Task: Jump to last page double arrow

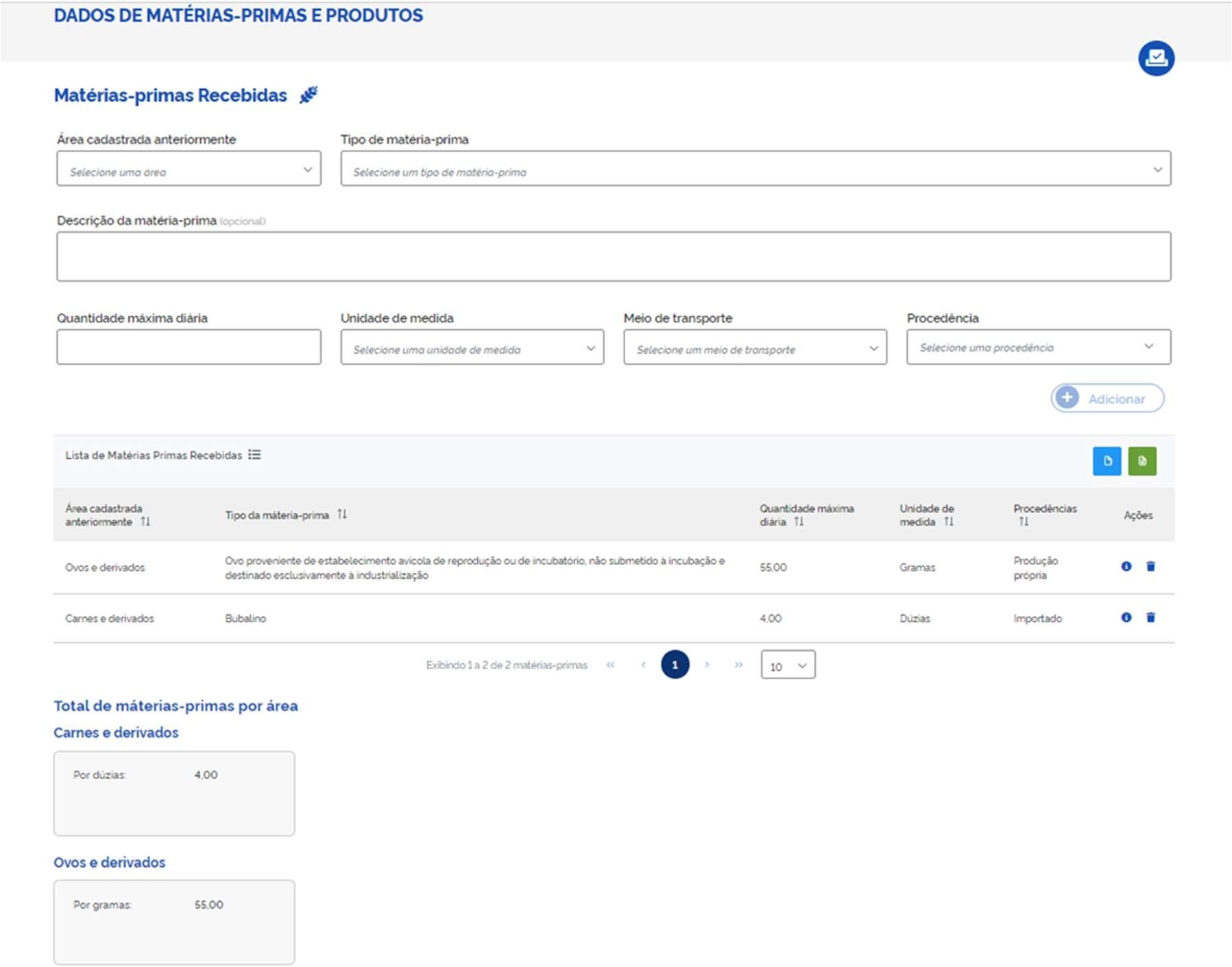Action: 738,665
